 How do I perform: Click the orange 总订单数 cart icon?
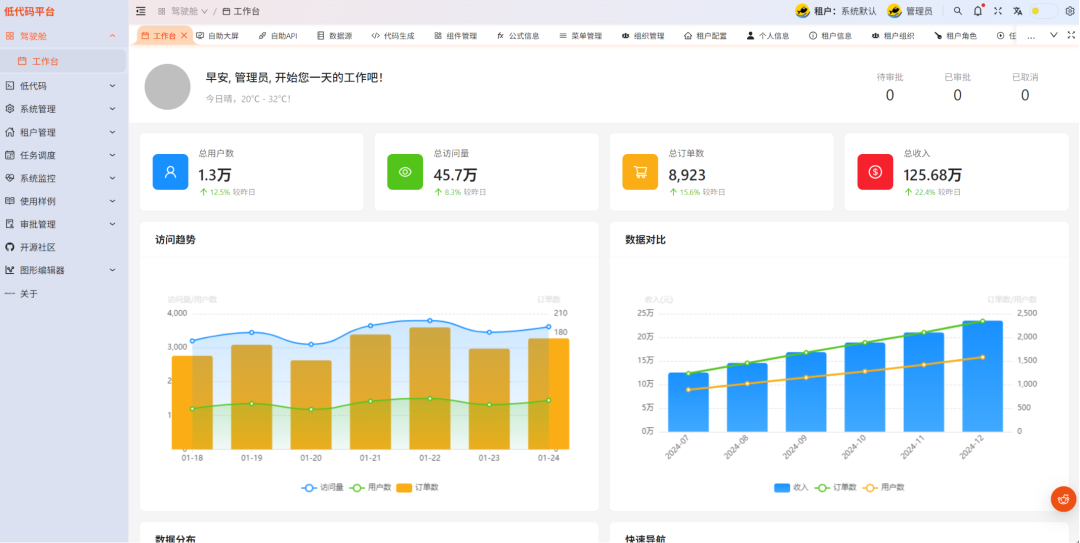click(x=640, y=172)
